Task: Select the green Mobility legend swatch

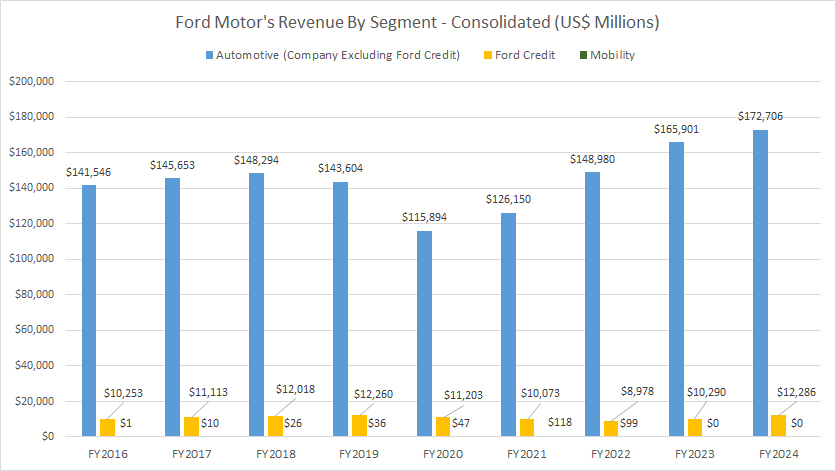Action: [583, 55]
